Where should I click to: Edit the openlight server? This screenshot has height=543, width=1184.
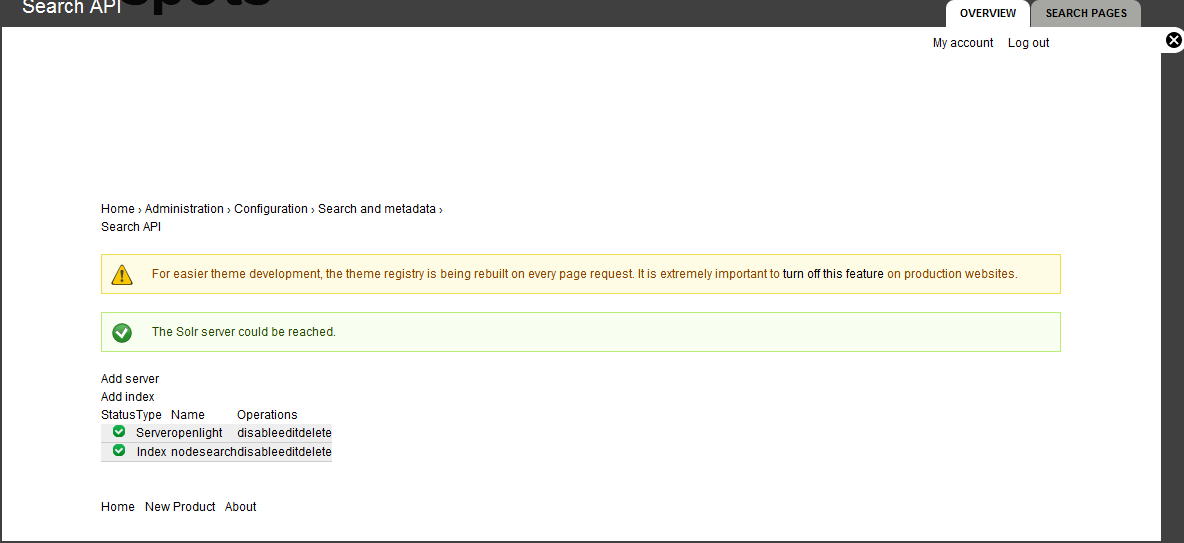click(x=288, y=433)
